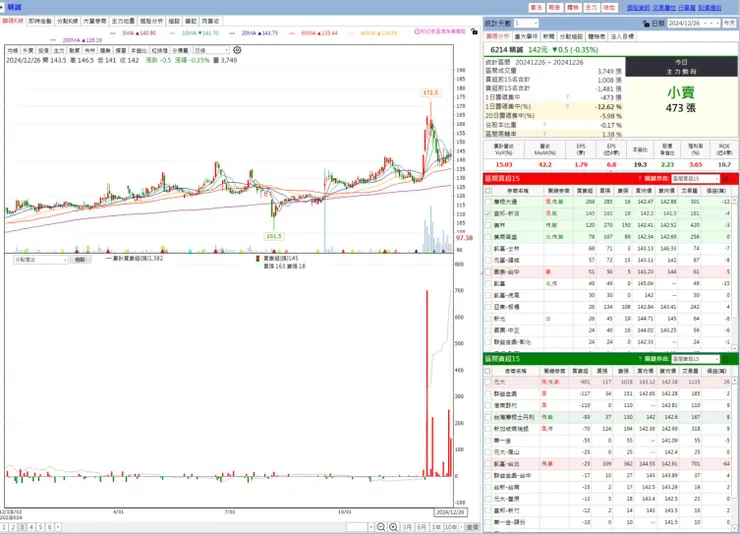The image size is (740, 534).
Task: Expand more pages arrow after page 6
Action: click(x=58, y=527)
